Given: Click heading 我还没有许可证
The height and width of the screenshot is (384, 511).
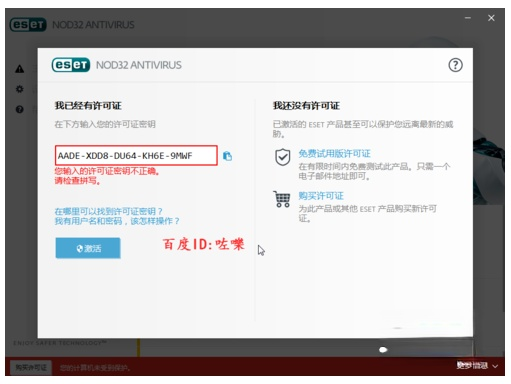Looking at the screenshot, I should (x=306, y=106).
